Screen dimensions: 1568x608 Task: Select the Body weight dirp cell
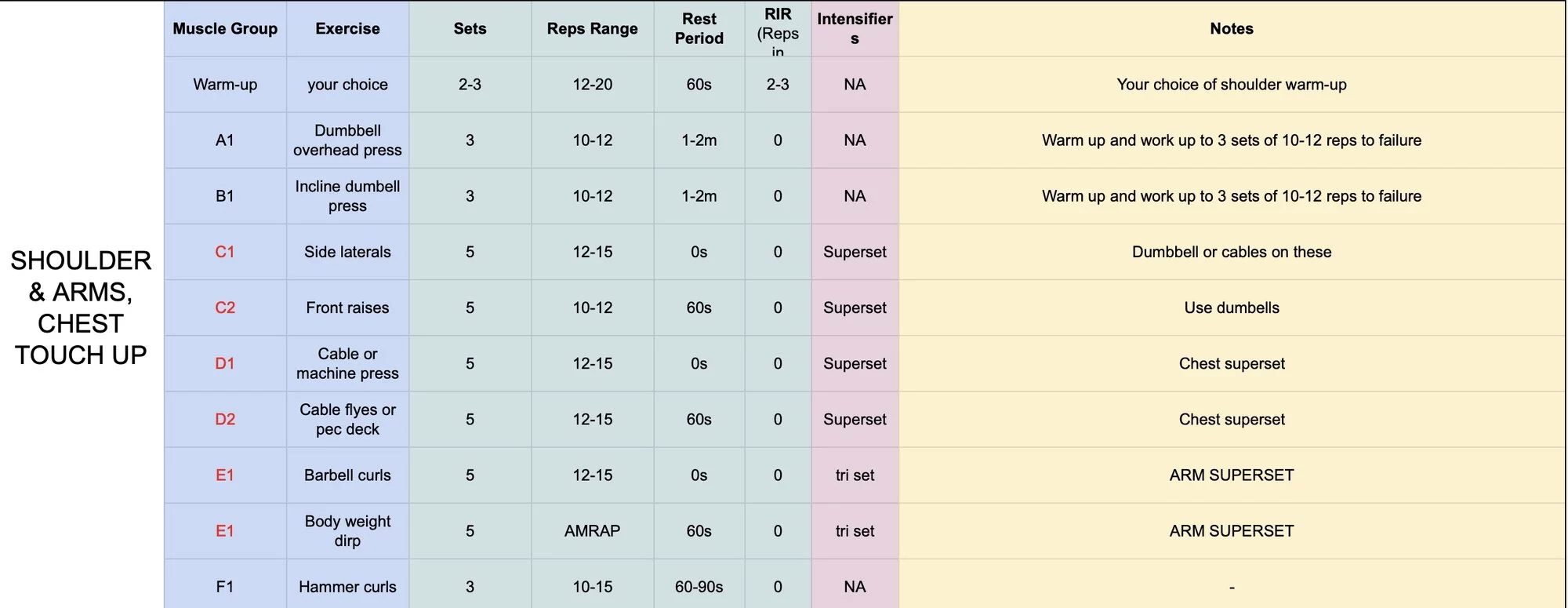tap(347, 531)
